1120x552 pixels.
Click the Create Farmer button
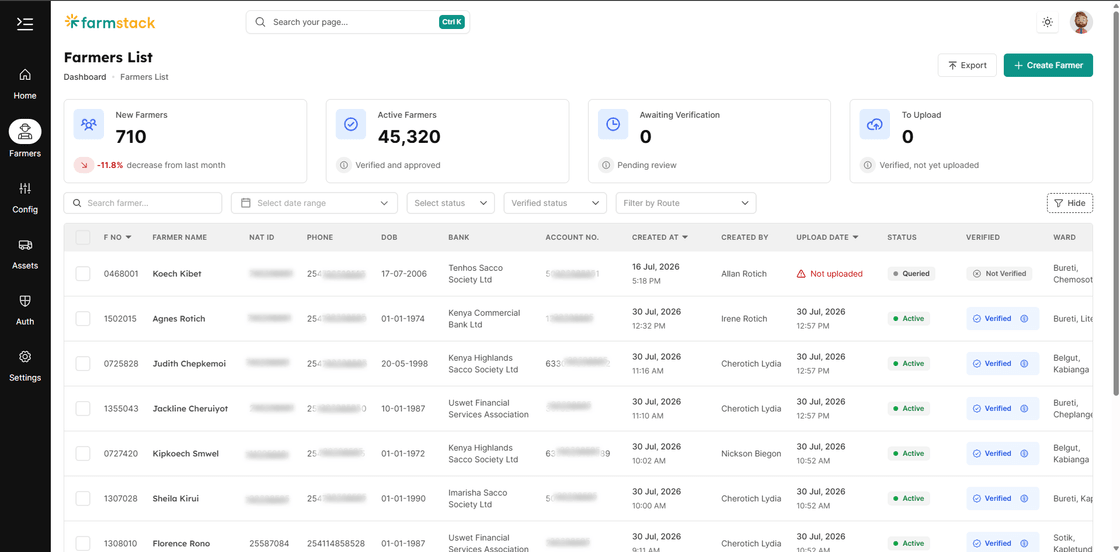[1048, 65]
